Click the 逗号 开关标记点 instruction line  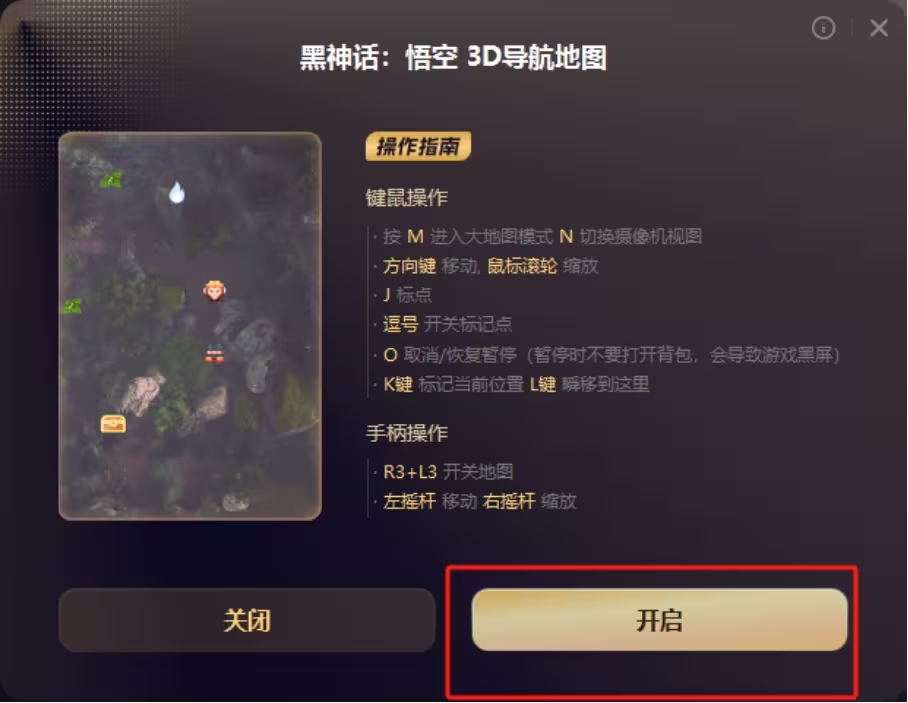[447, 324]
